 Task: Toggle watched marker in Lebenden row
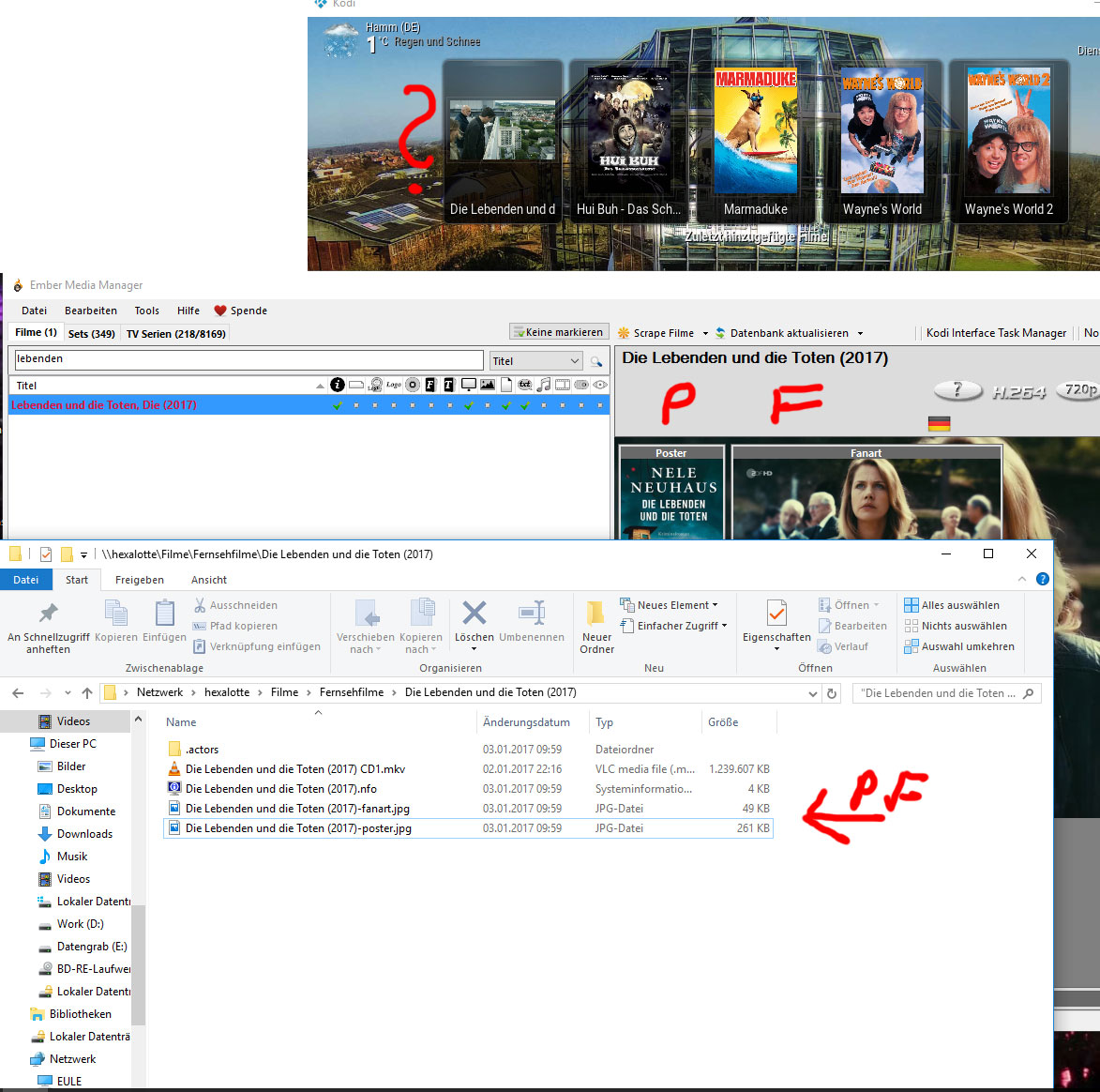point(600,405)
